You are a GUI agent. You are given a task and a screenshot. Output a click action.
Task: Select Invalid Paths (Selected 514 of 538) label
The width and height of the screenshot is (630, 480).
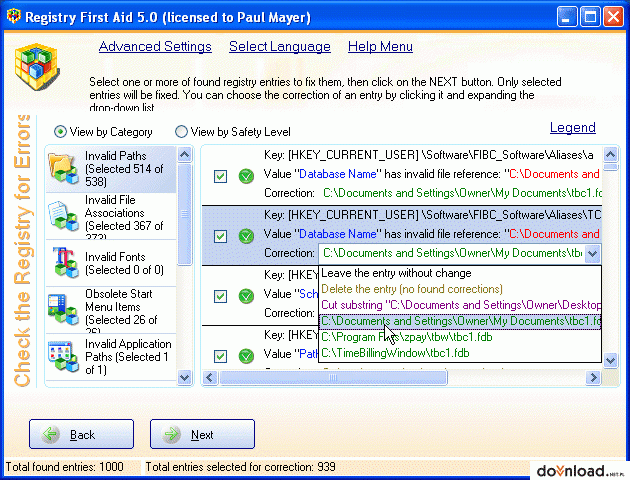(124, 169)
